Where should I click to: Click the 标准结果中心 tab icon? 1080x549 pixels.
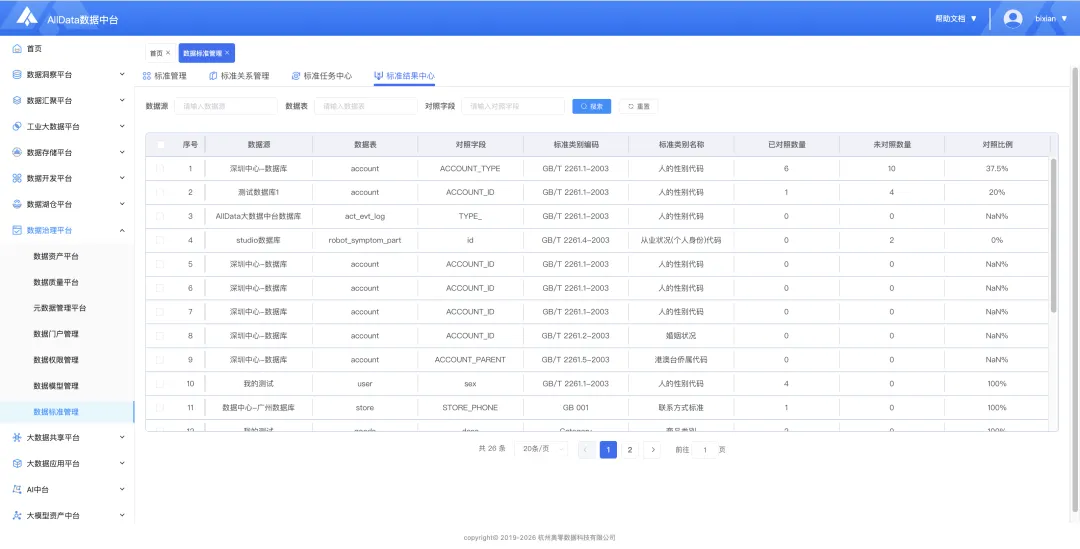coord(378,76)
